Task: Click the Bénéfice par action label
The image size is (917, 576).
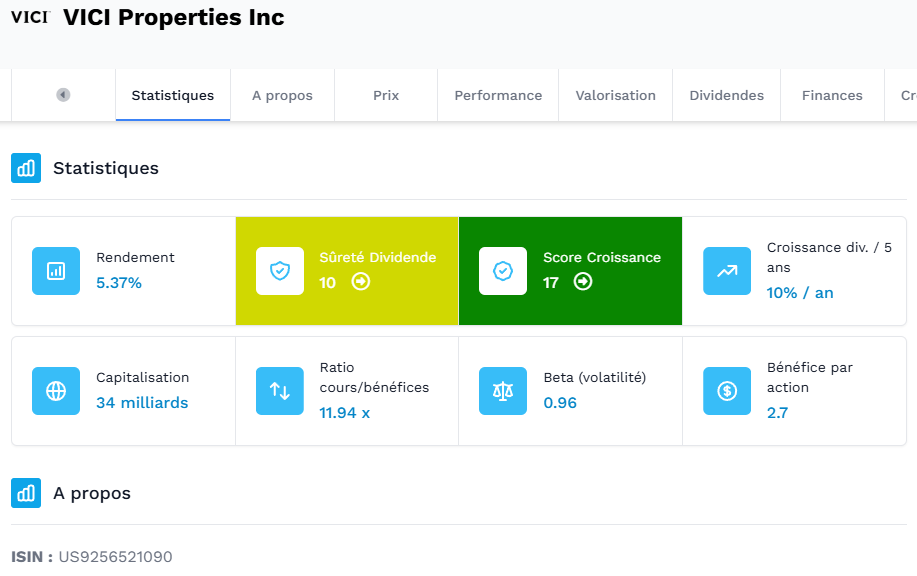Action: point(810,377)
